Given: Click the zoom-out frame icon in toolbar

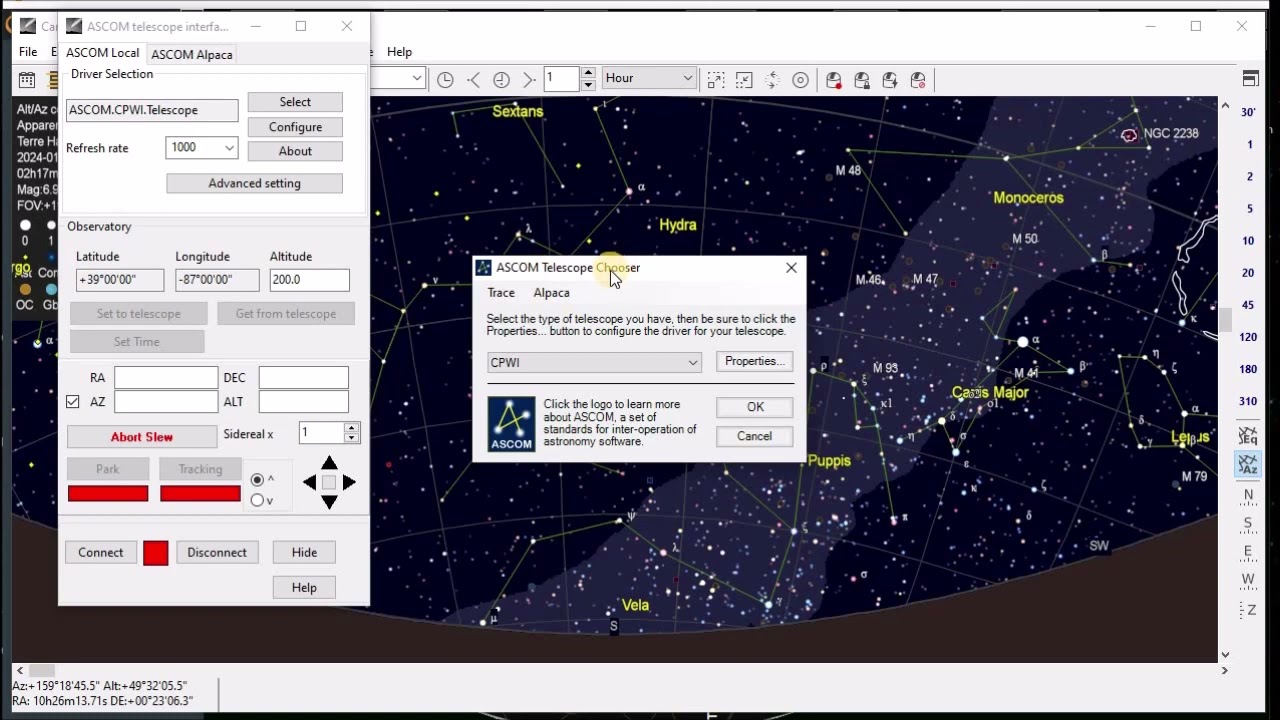Looking at the screenshot, I should 744,80.
